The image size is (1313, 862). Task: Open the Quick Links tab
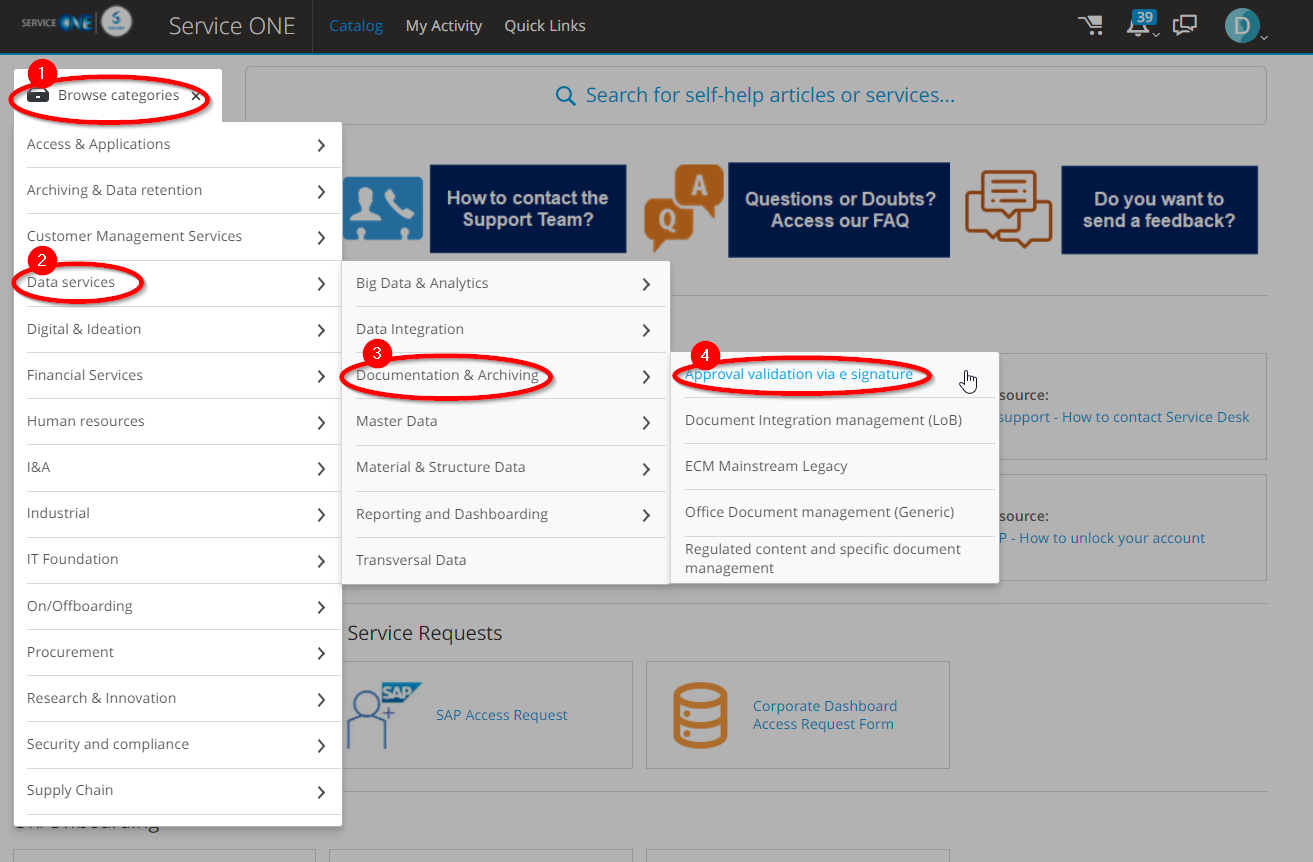[545, 26]
